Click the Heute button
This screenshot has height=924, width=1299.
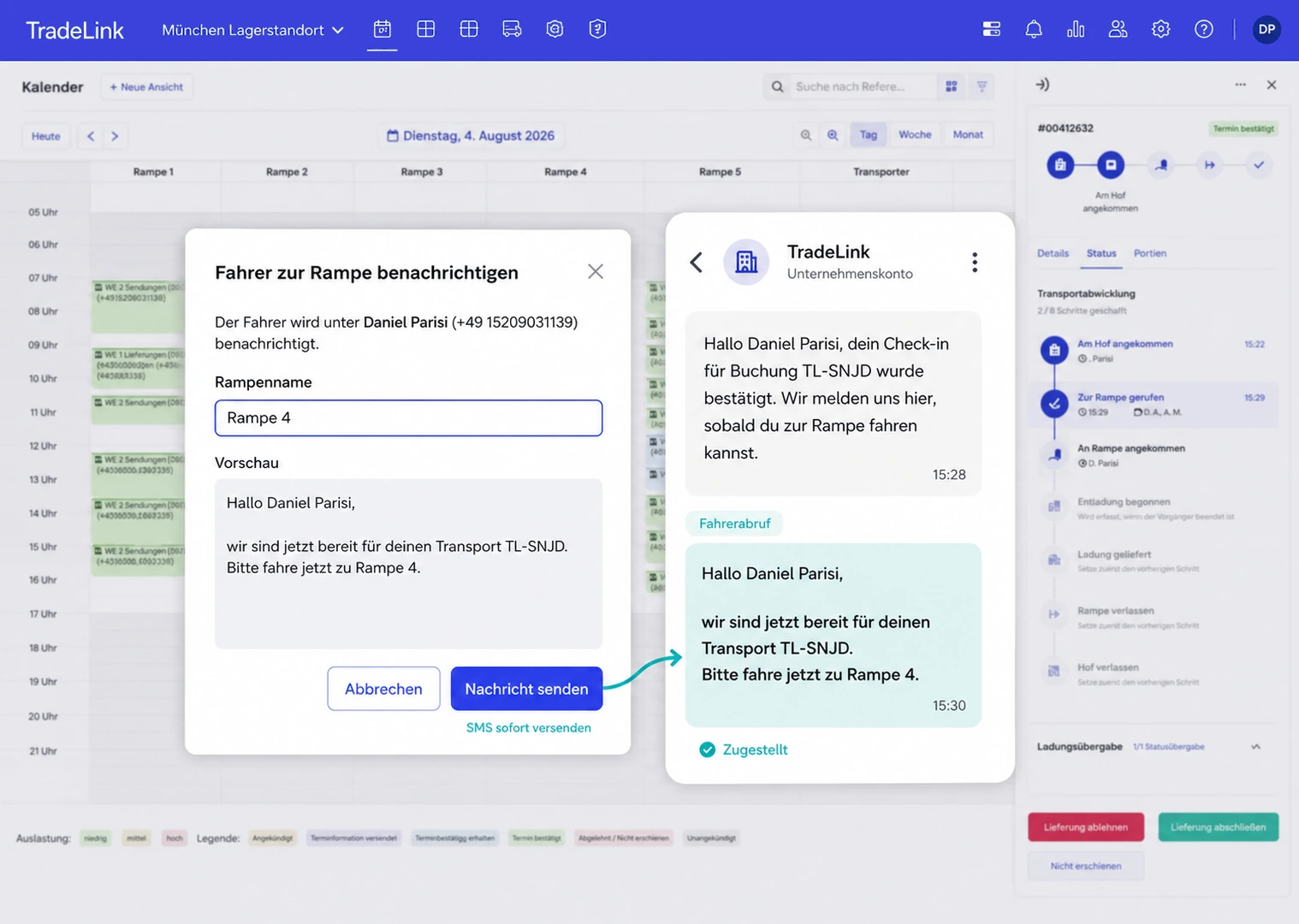click(46, 136)
